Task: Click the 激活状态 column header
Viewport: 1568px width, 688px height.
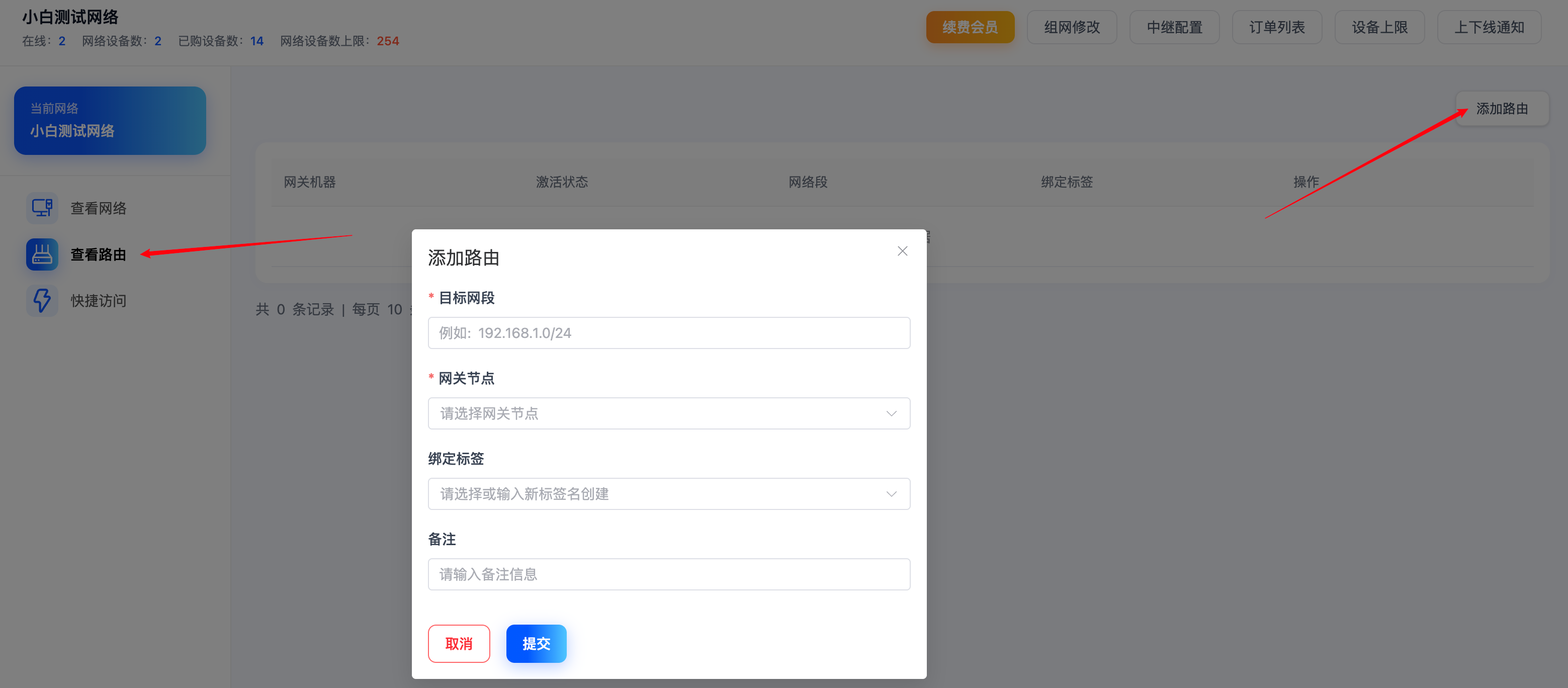Action: pyautogui.click(x=562, y=182)
